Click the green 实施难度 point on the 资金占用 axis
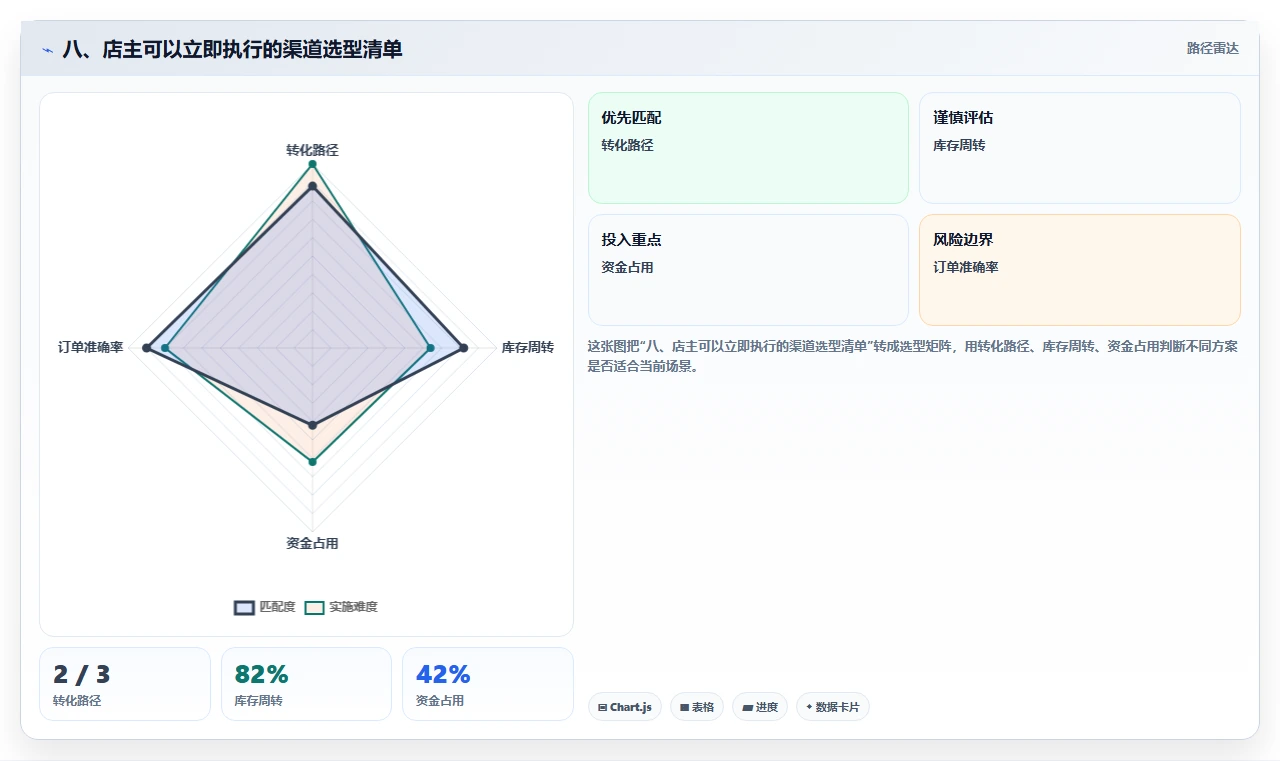 click(x=312, y=461)
